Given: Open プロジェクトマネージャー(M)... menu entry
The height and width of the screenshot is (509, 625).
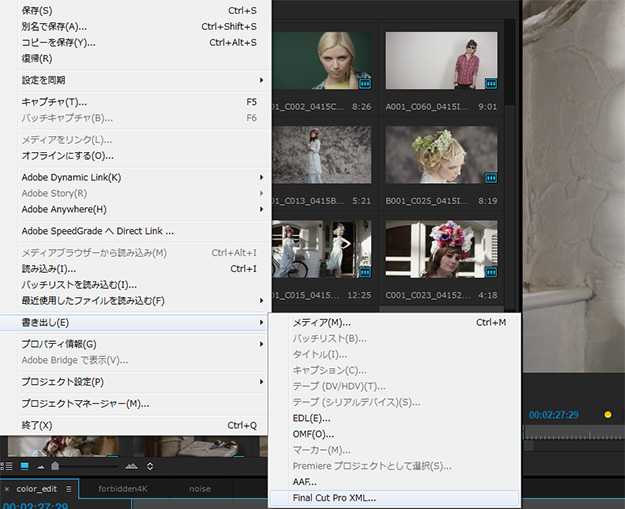Looking at the screenshot, I should point(85,403).
